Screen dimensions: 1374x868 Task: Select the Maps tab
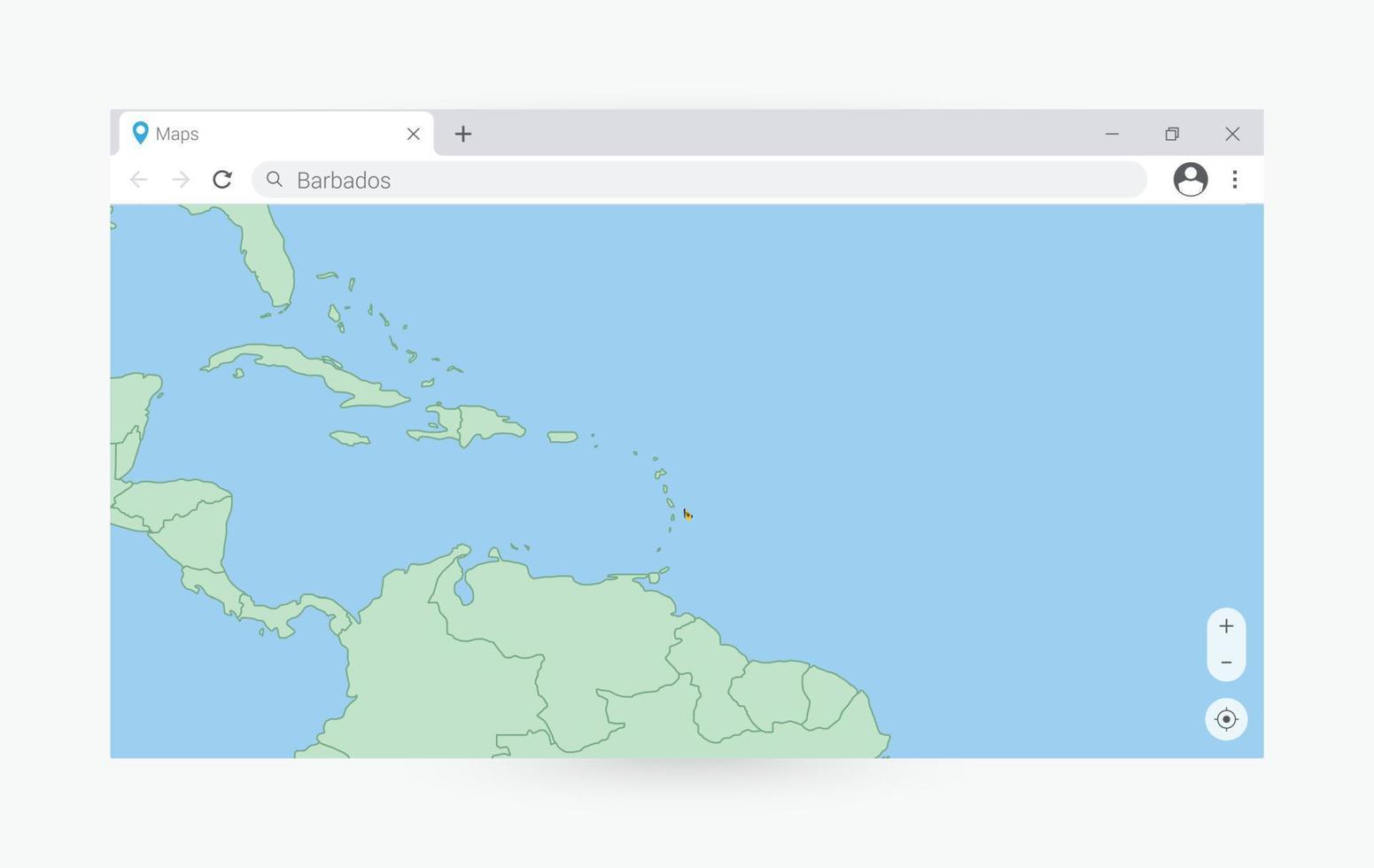pos(276,134)
